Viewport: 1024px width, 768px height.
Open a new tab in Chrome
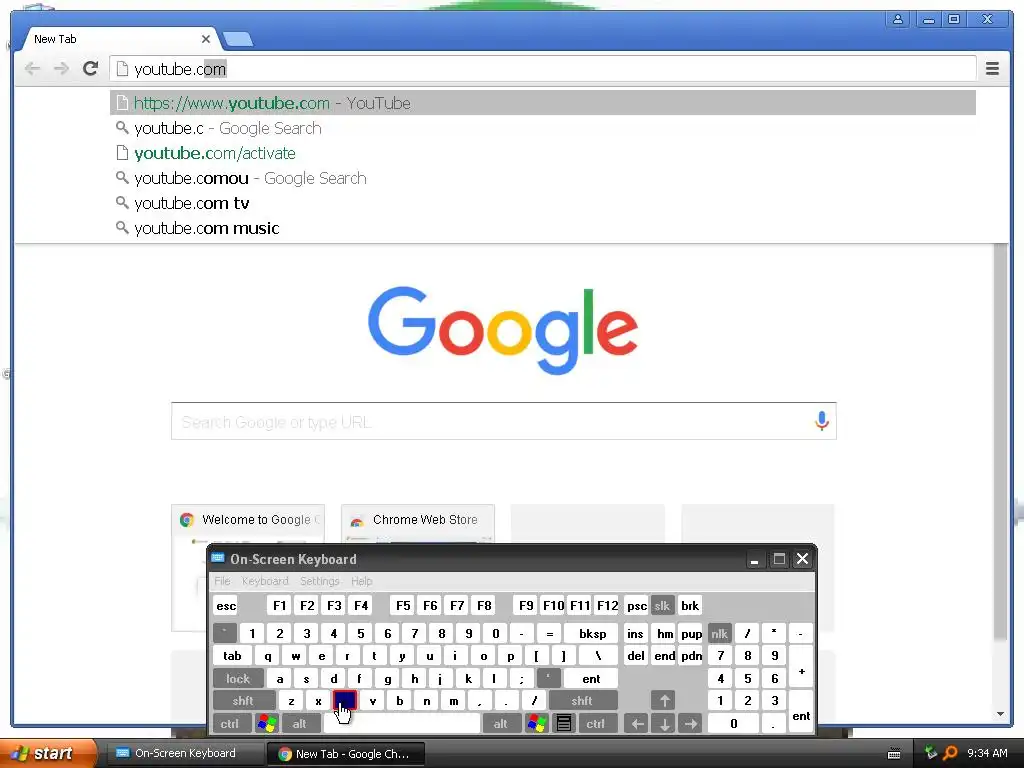click(x=238, y=40)
